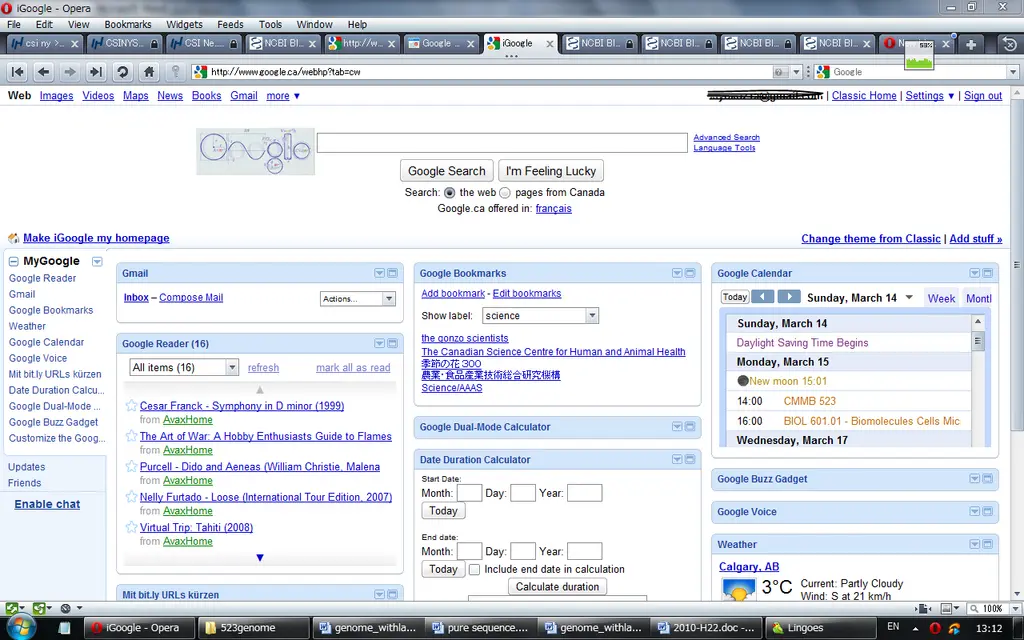Screen dimensions: 1024x640
Task: Open the All items (16) dropdown
Action: click(184, 368)
